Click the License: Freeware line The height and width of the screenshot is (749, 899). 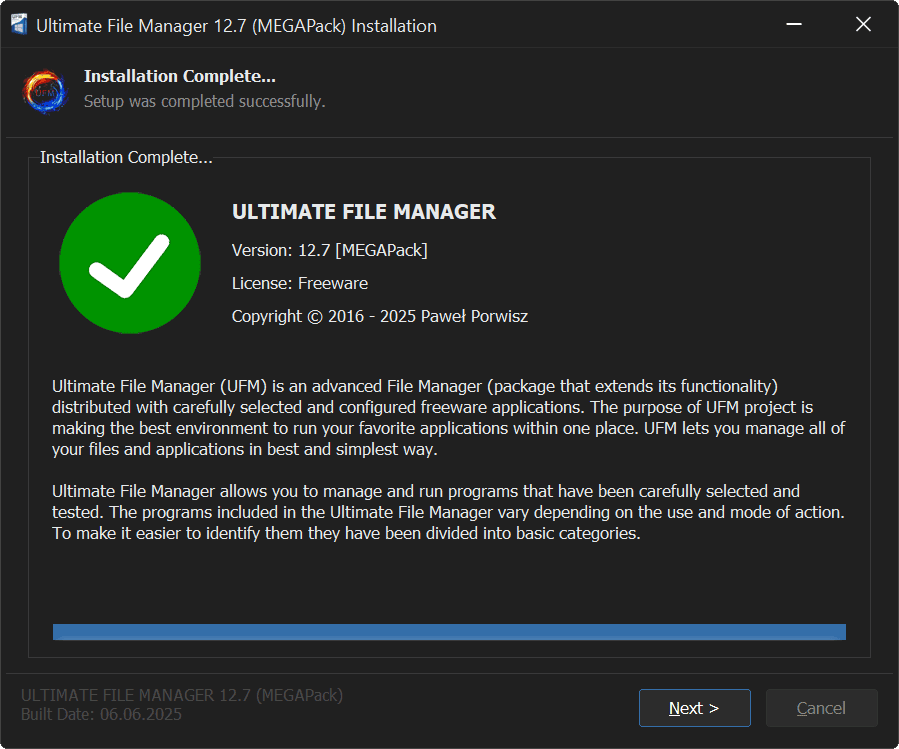[x=300, y=283]
